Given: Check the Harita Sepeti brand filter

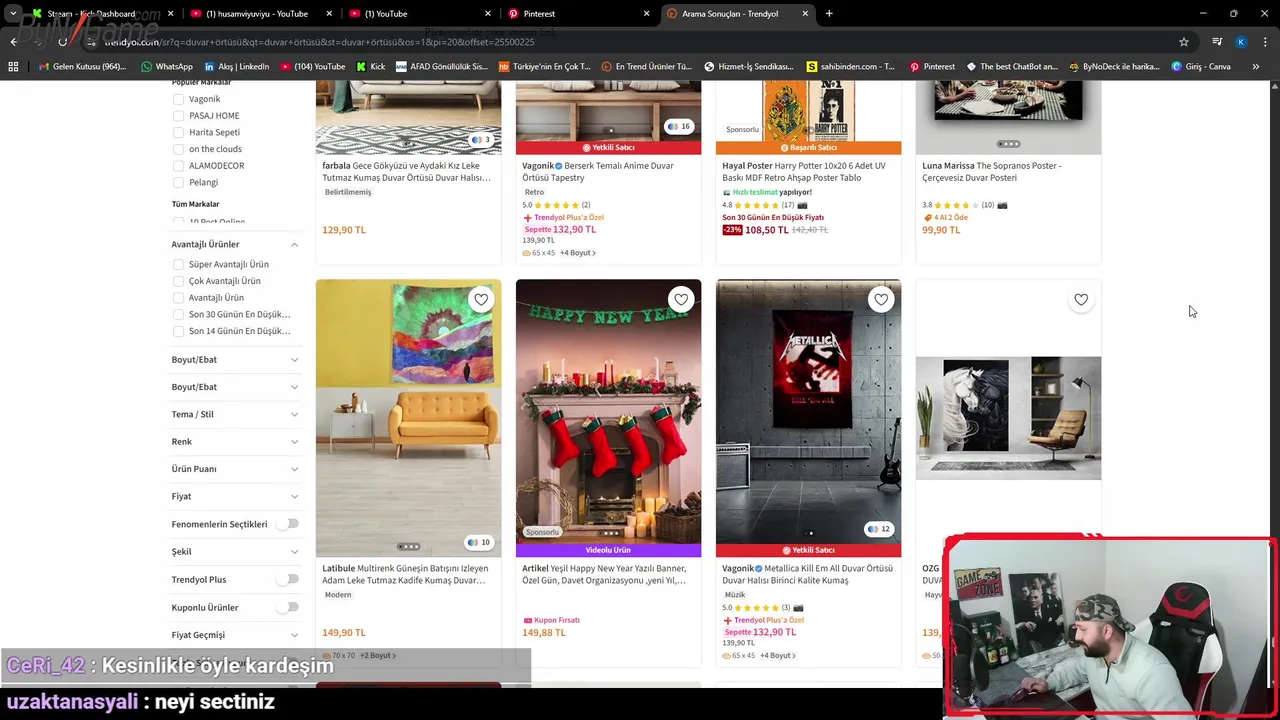Looking at the screenshot, I should [178, 132].
